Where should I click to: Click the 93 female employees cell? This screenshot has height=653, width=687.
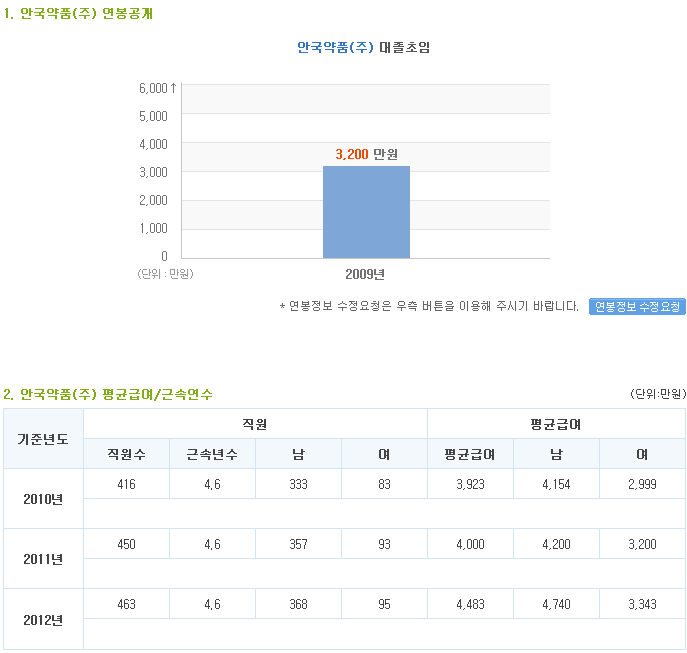384,544
